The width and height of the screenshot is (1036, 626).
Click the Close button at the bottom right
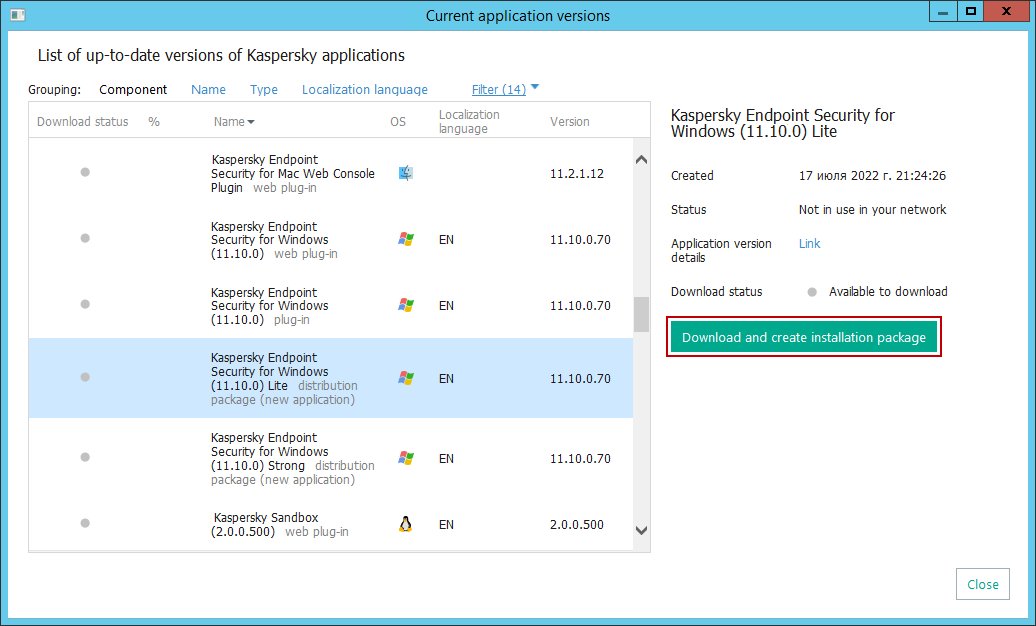982,584
